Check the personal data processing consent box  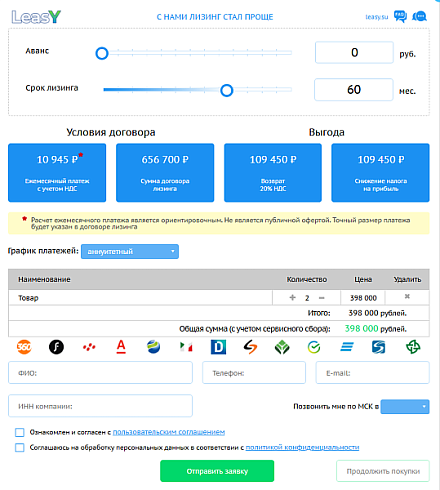tap(20, 447)
